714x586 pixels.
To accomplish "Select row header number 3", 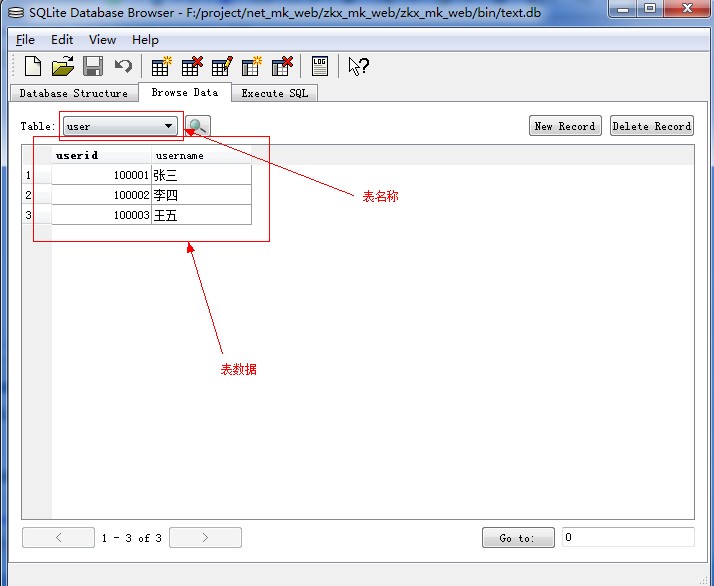I will click(x=37, y=215).
